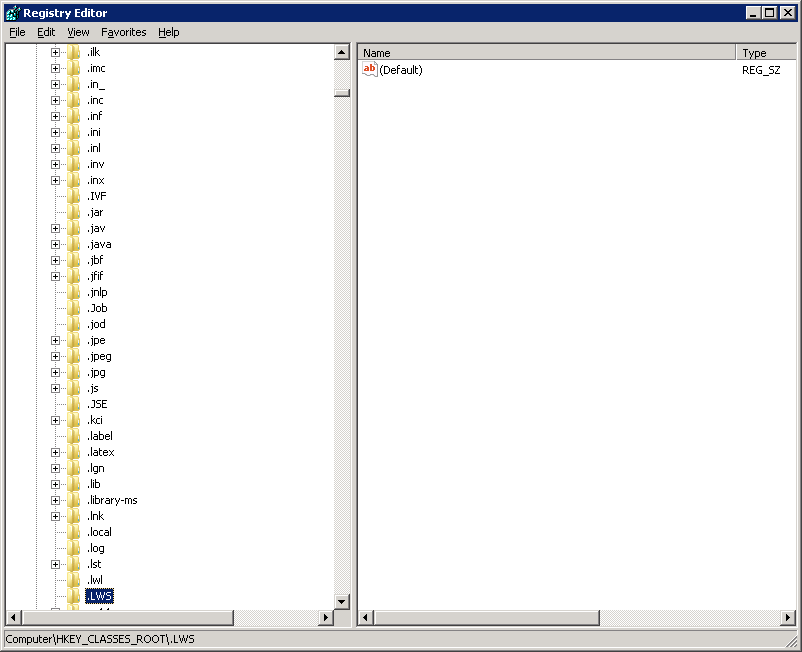Maximize the Registry Editor window
Viewport: 802px width, 652px height.
click(770, 13)
